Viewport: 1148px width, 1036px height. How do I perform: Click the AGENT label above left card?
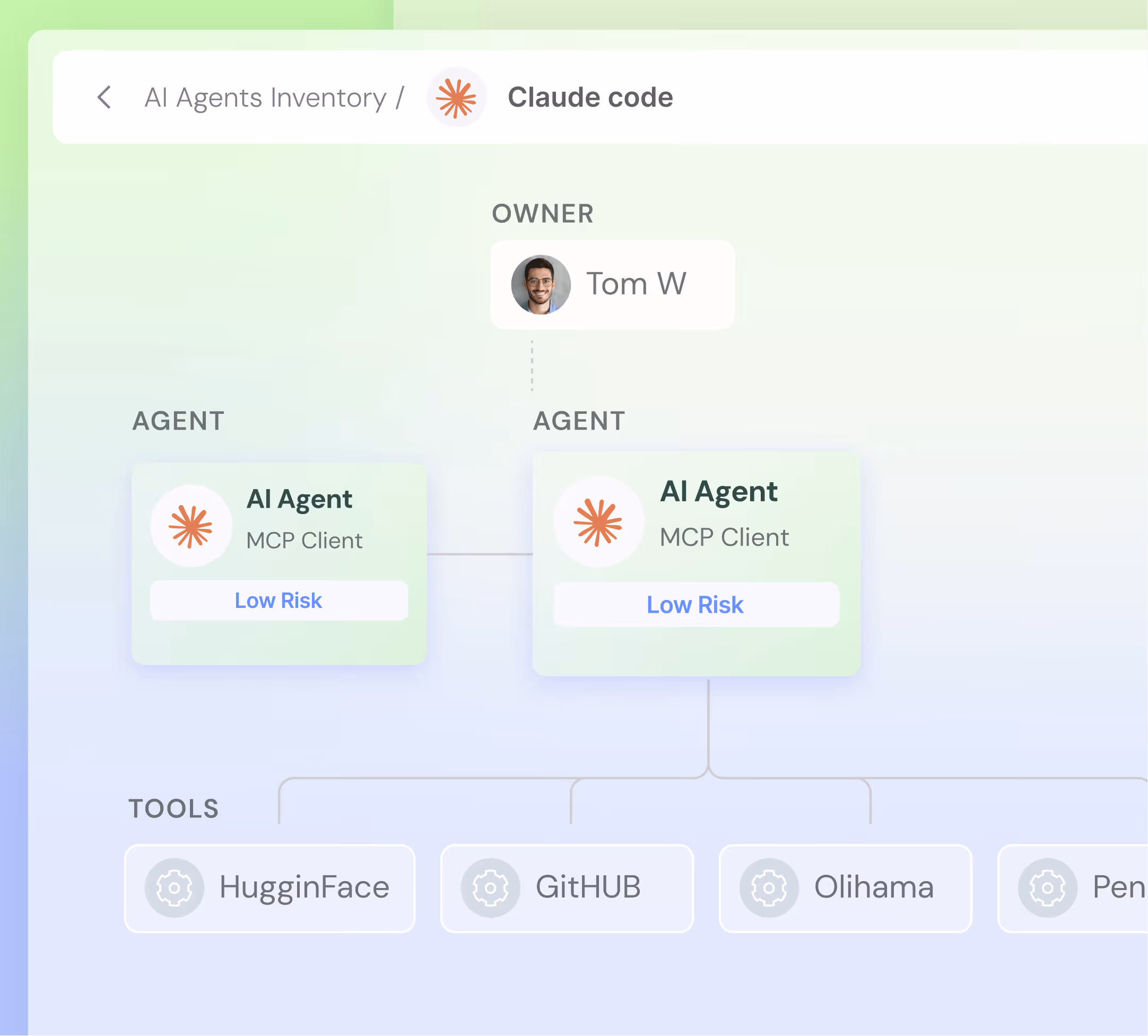[178, 422]
